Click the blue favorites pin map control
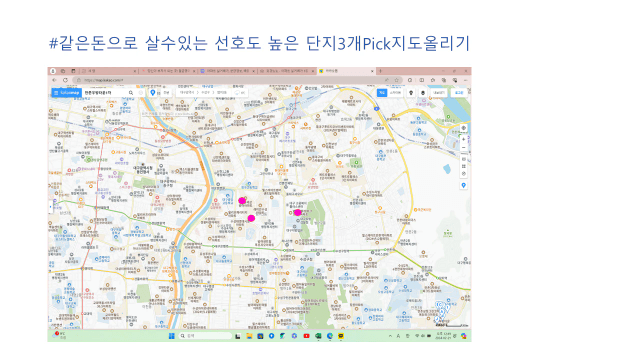 pyautogui.click(x=464, y=185)
